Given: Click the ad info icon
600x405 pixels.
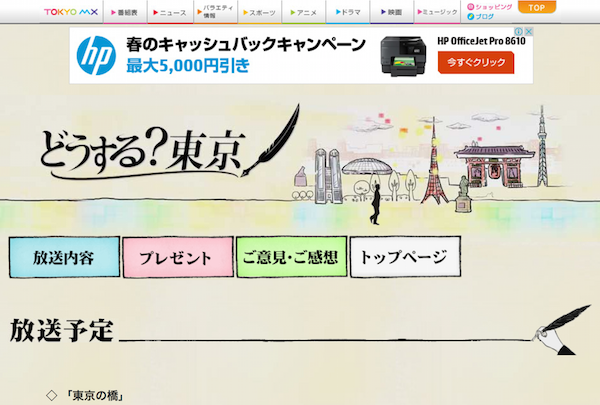Looking at the screenshot, I should (x=518, y=31).
